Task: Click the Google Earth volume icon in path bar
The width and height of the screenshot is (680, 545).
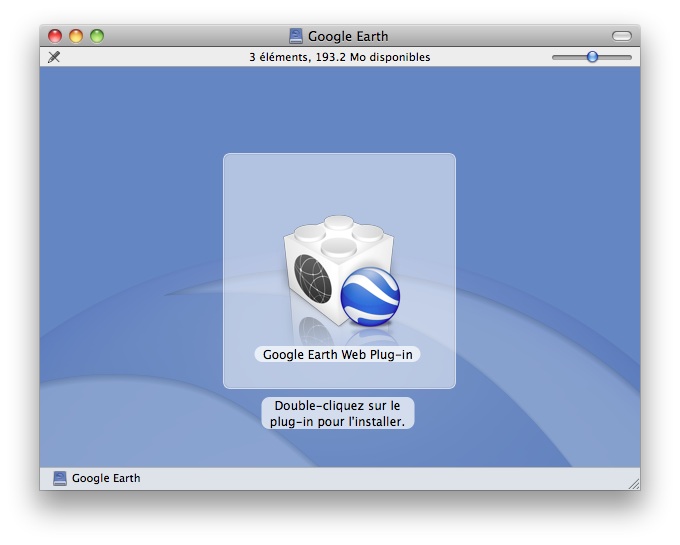Action: [60, 478]
